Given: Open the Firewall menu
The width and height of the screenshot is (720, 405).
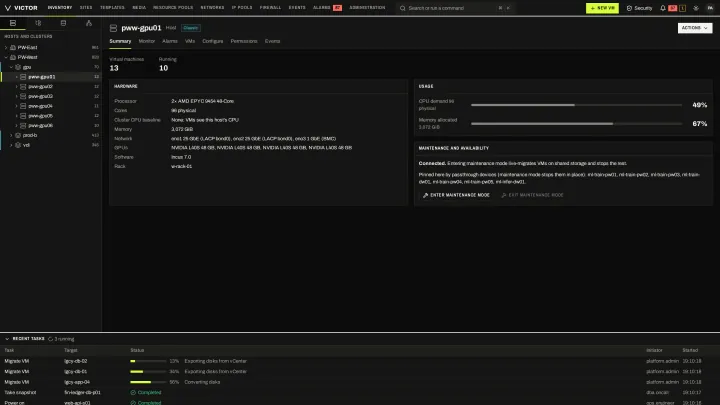Looking at the screenshot, I should (x=270, y=8).
